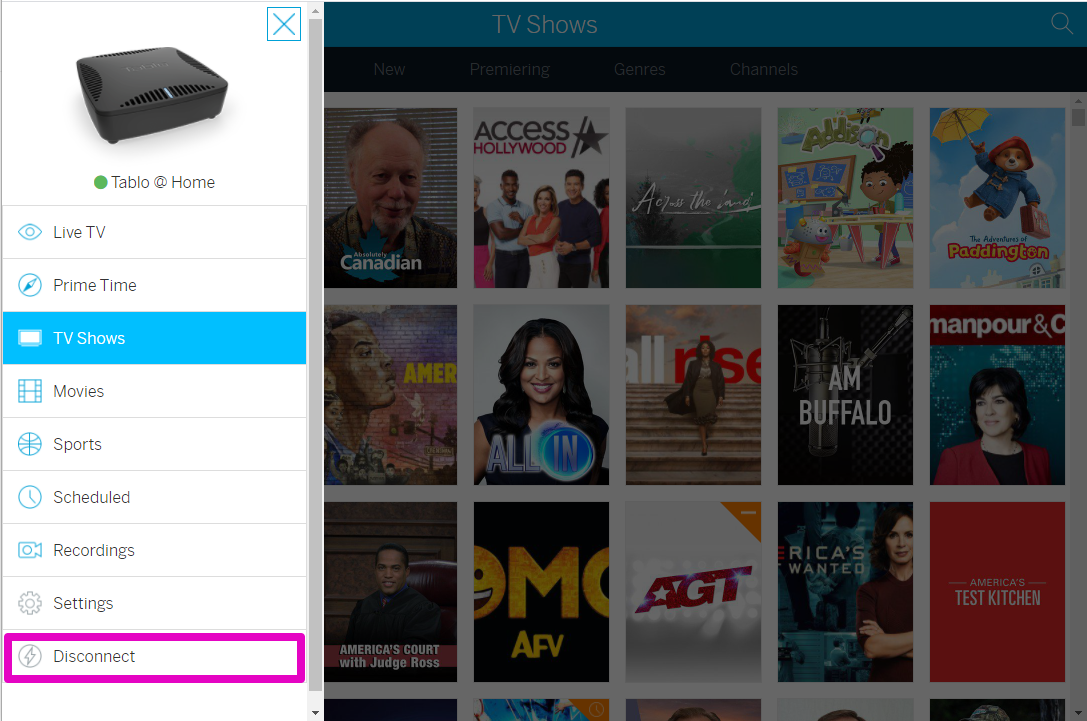The image size is (1087, 721).
Task: Select the New filter tab
Action: (389, 69)
